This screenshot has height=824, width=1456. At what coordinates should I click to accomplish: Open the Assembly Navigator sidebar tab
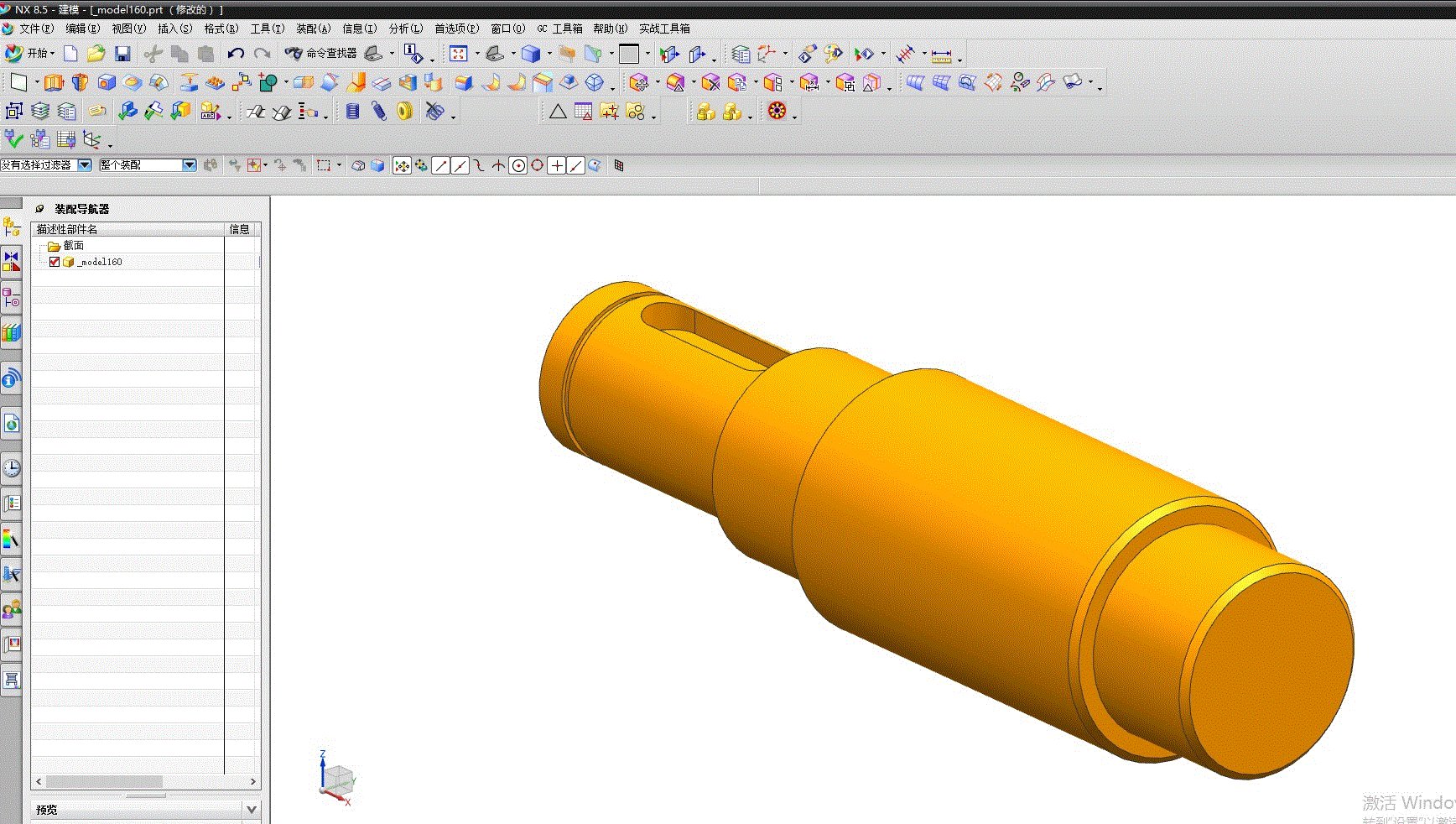pos(11,227)
